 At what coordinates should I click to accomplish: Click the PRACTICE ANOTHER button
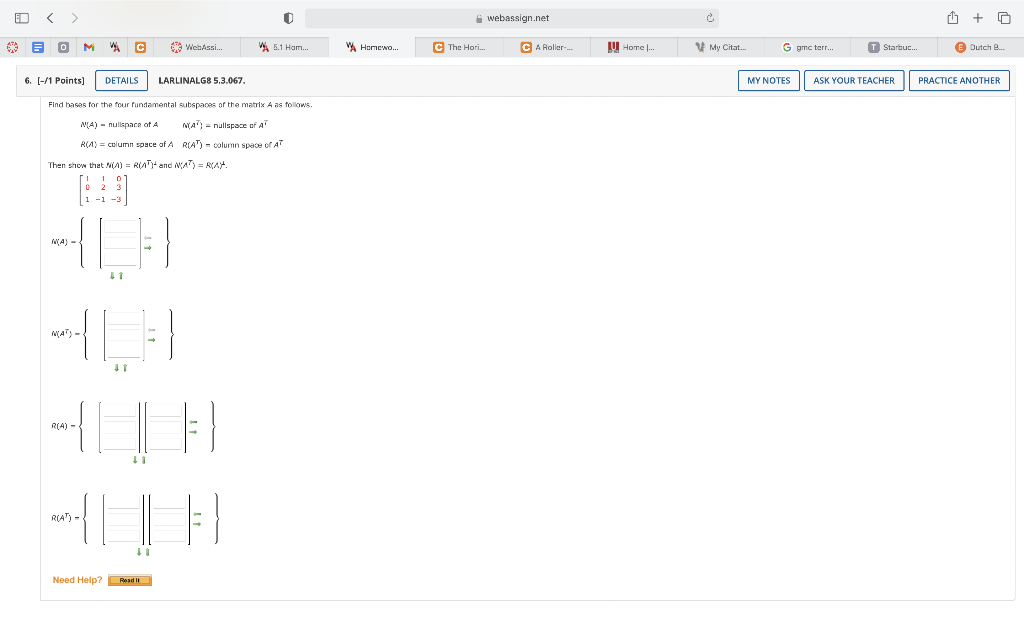point(959,80)
